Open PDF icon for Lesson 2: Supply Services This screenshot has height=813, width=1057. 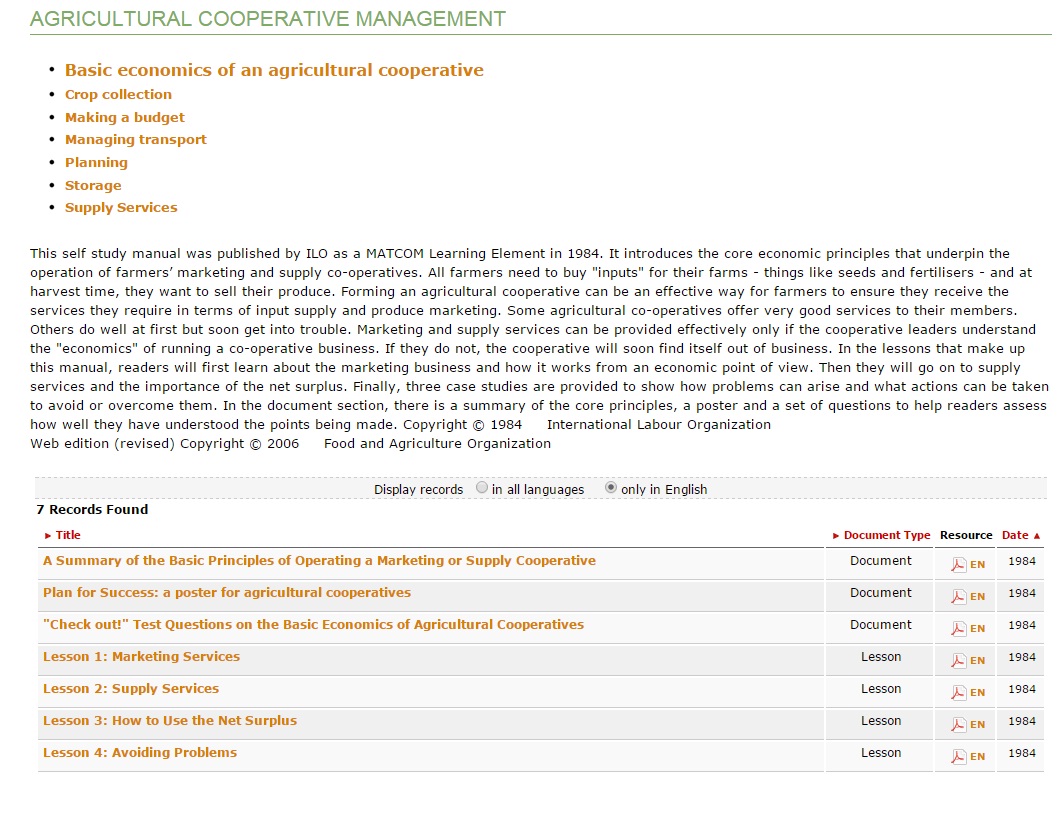coord(958,692)
